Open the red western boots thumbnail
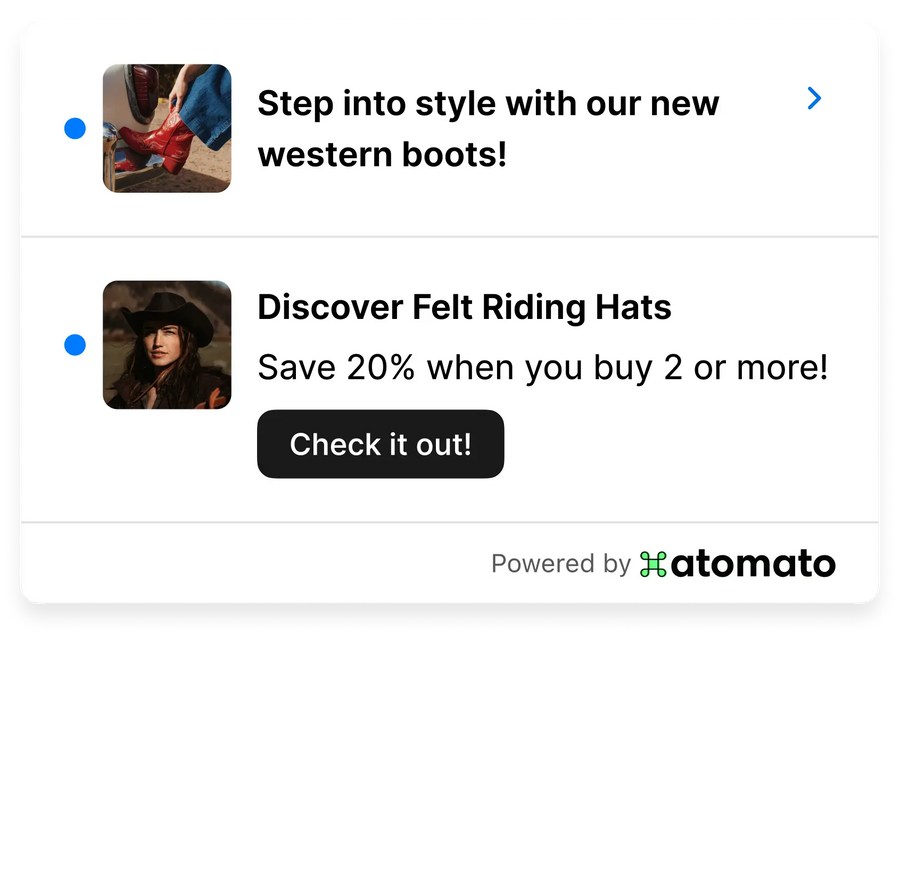This screenshot has width=900, height=886. [167, 128]
